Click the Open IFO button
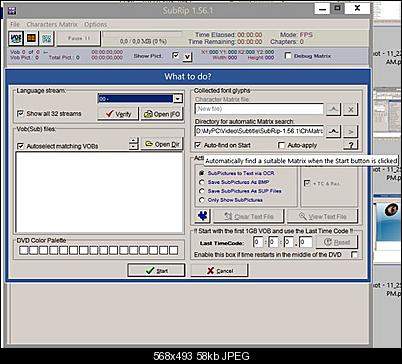Viewport: 402px width, 364px height. pyautogui.click(x=162, y=114)
